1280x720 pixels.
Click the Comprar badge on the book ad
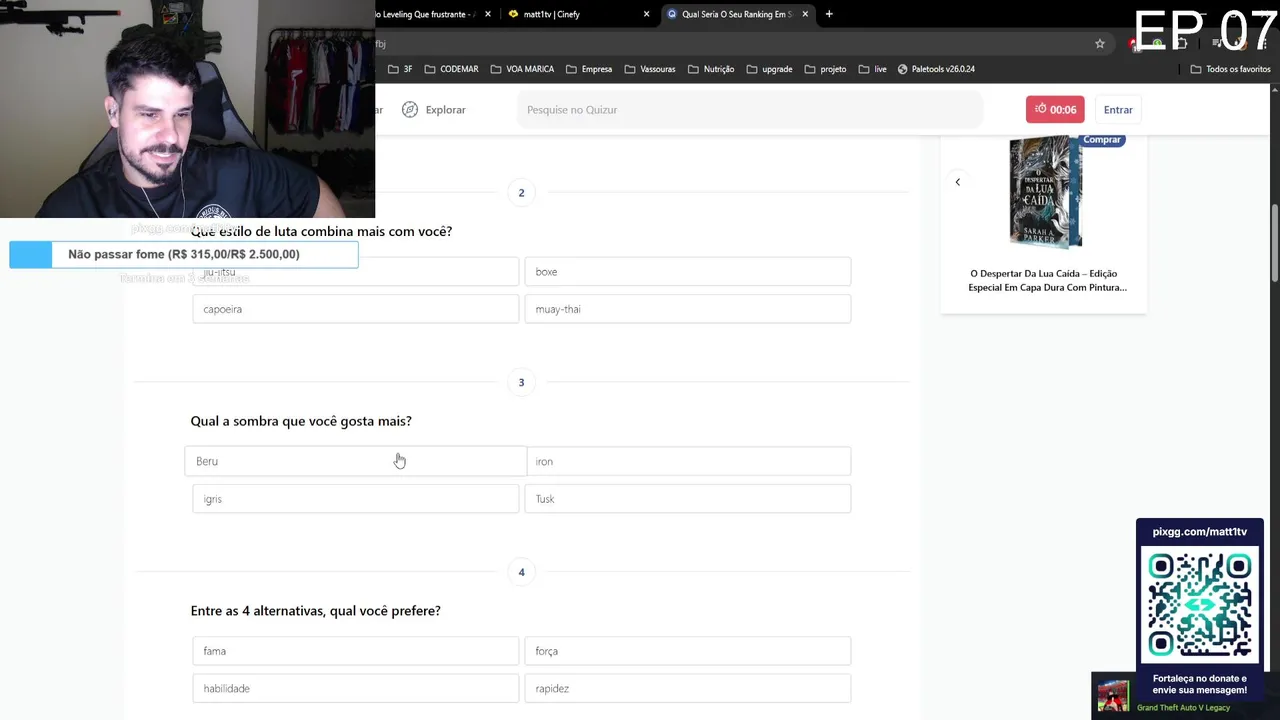click(1102, 140)
